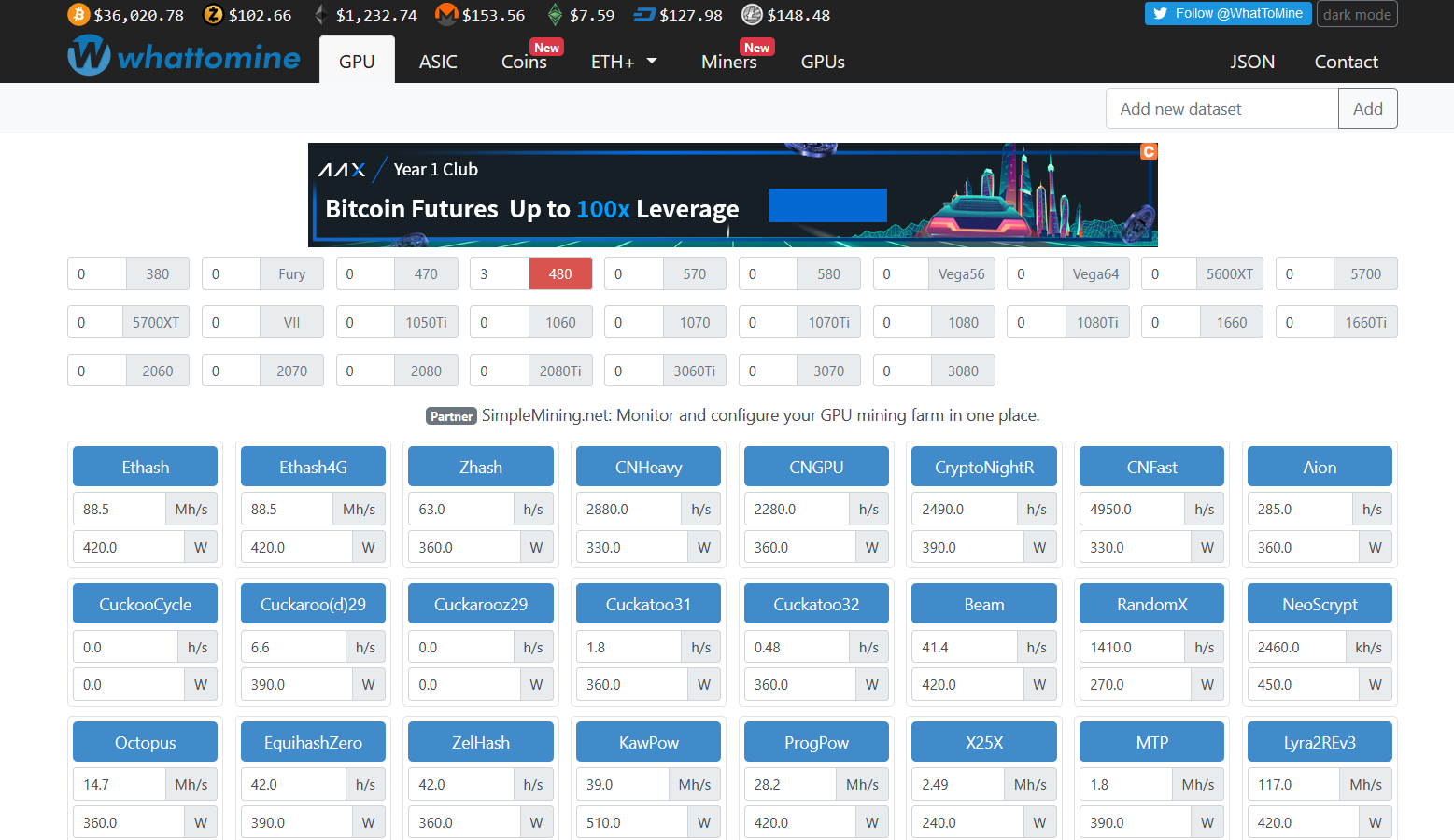Viewport: 1454px width, 840px height.
Task: Toggle the Ethash algorithm button
Action: [x=145, y=467]
